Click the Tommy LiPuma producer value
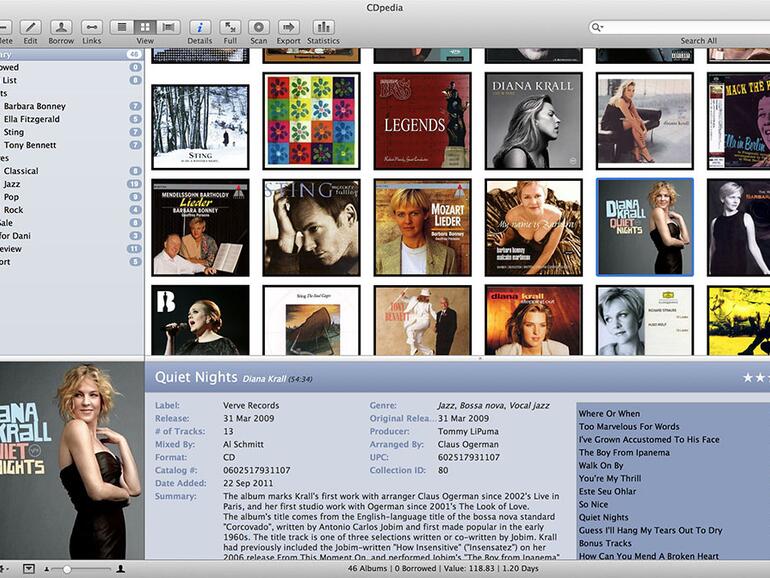Viewport: 770px width, 578px height. (x=468, y=431)
